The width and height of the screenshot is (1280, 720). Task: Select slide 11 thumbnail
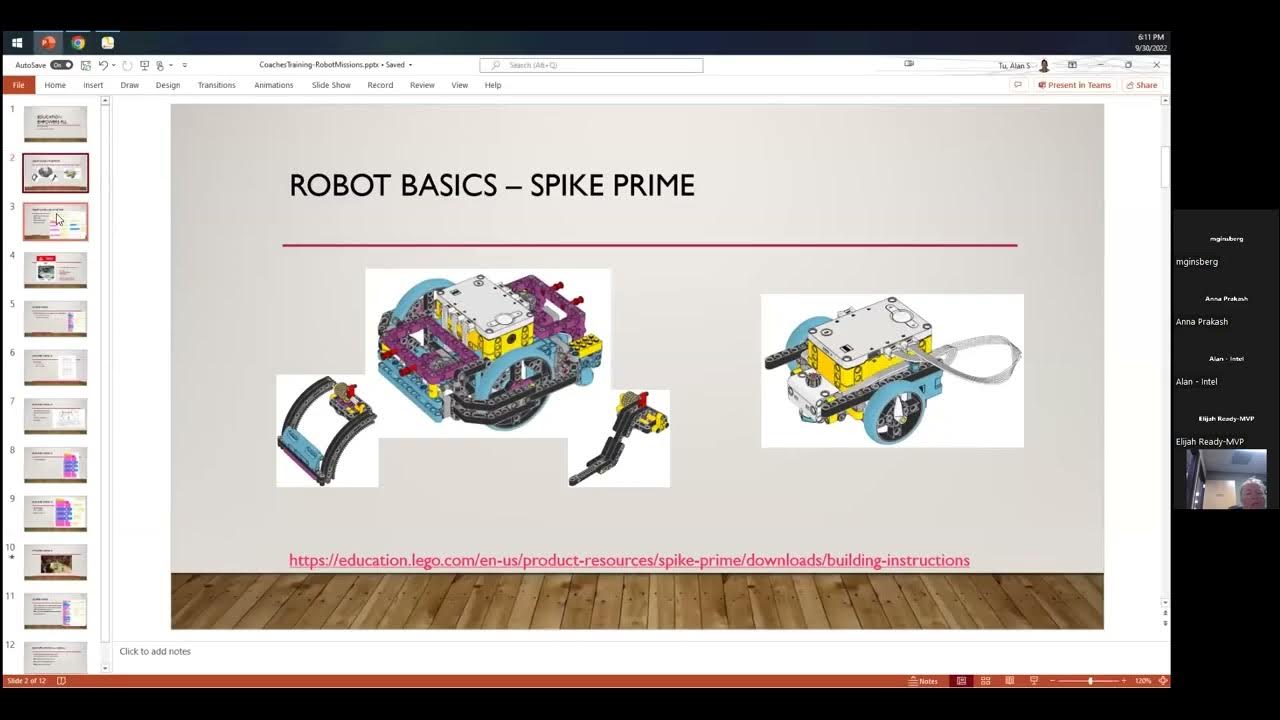[x=55, y=611]
